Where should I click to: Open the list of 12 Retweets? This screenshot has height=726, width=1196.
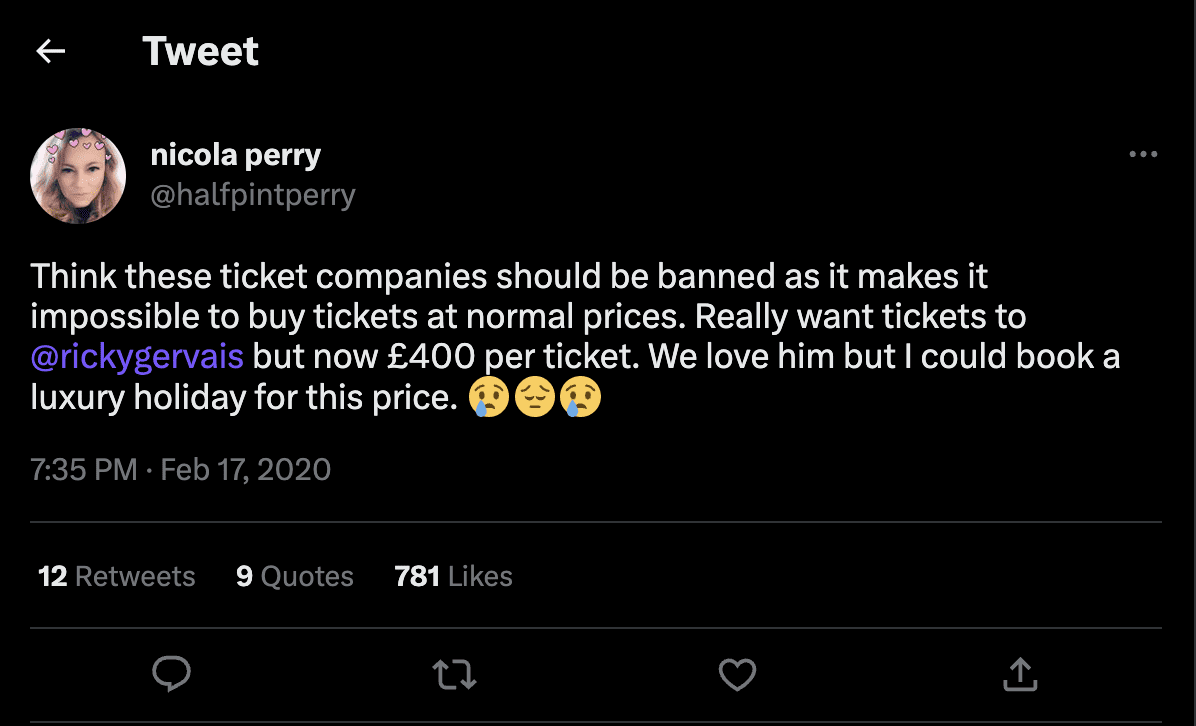[116, 576]
